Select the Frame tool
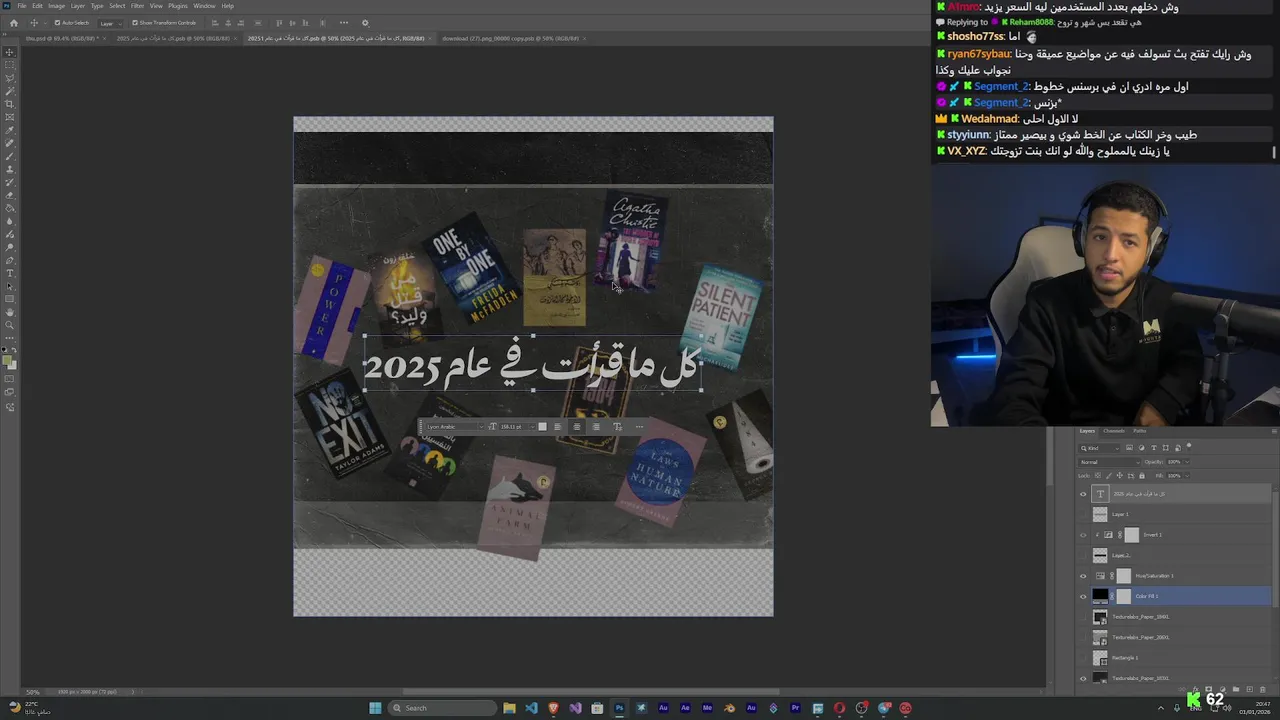Screen dimensions: 1280x720 click(9, 117)
